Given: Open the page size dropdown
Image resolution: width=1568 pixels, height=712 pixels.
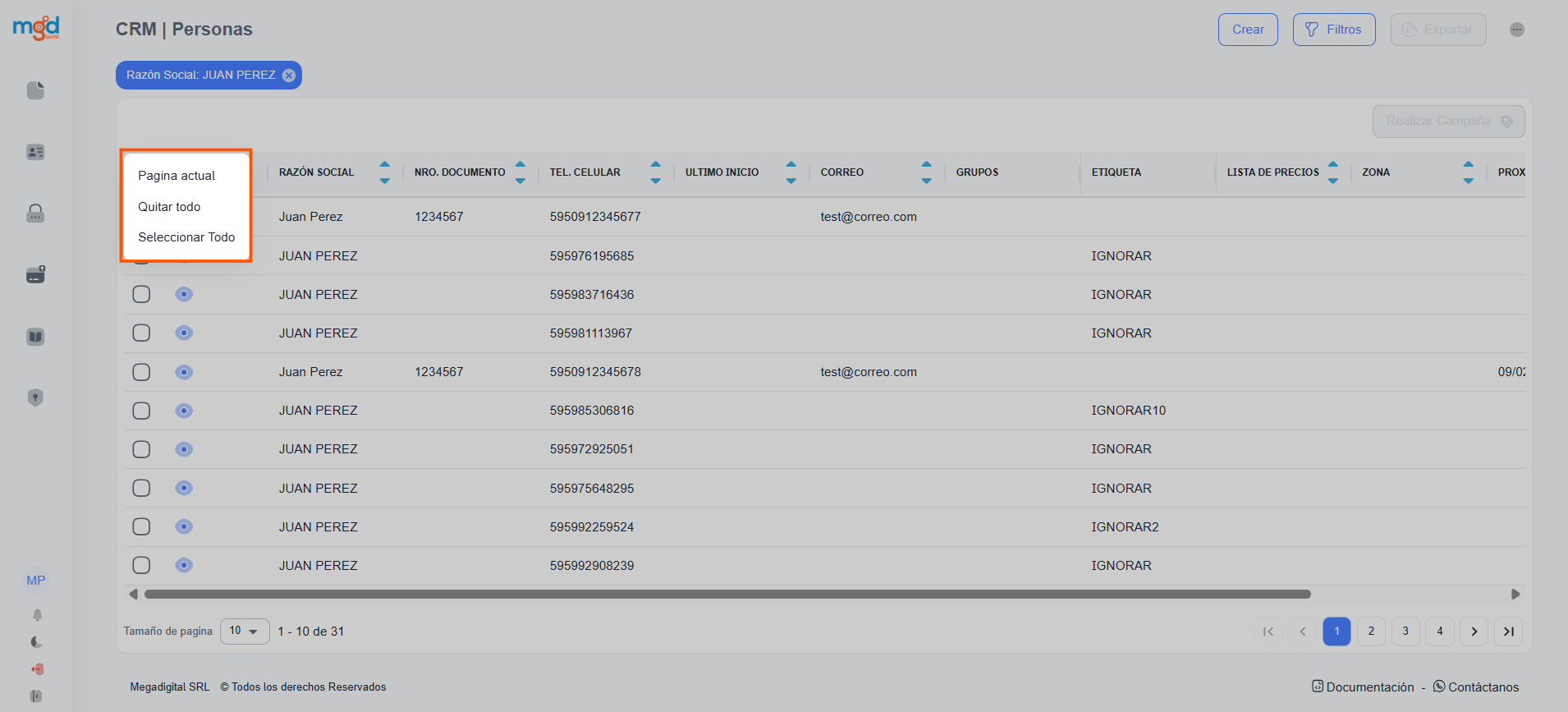Looking at the screenshot, I should (x=245, y=631).
